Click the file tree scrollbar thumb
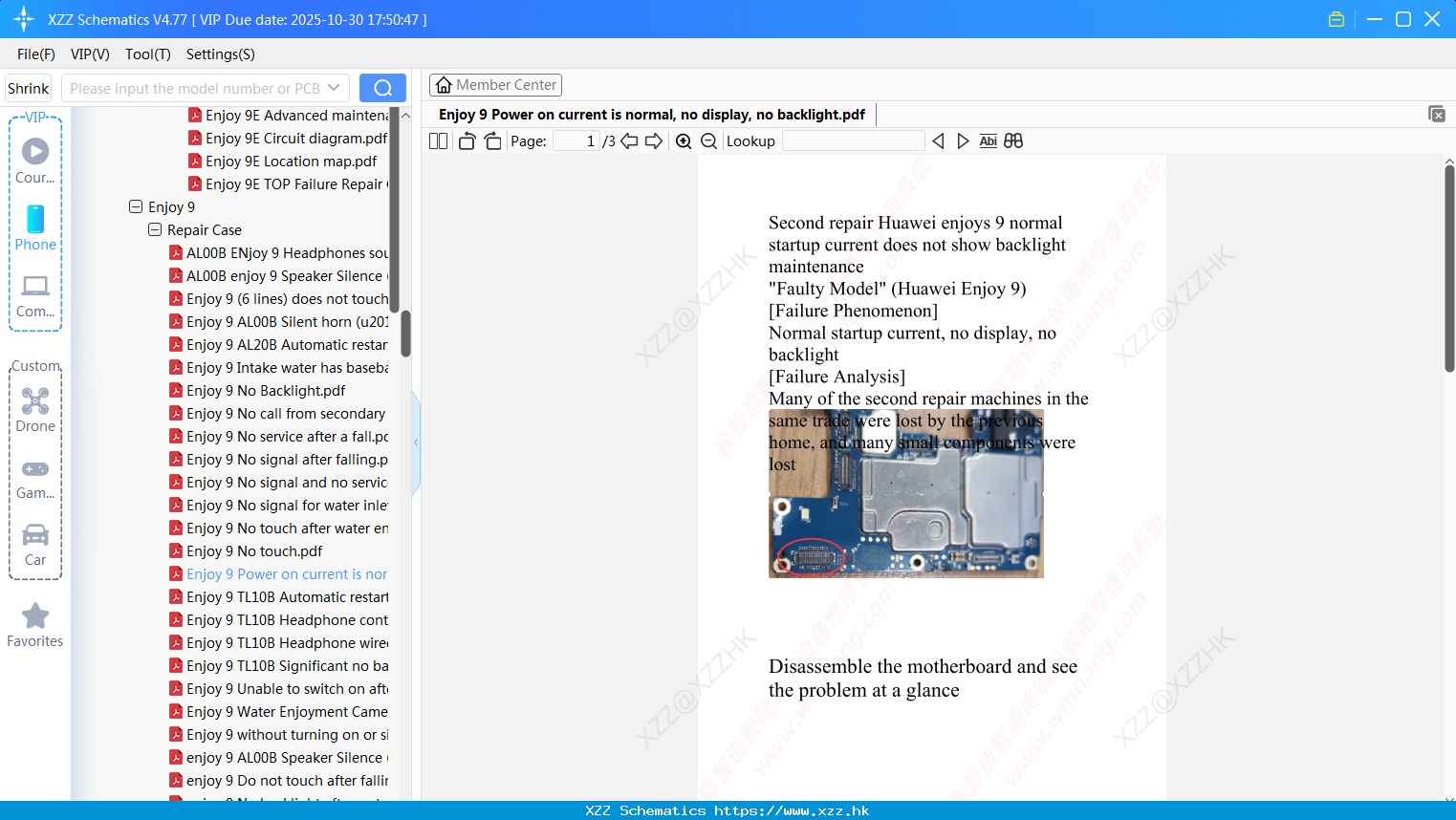 (405, 334)
